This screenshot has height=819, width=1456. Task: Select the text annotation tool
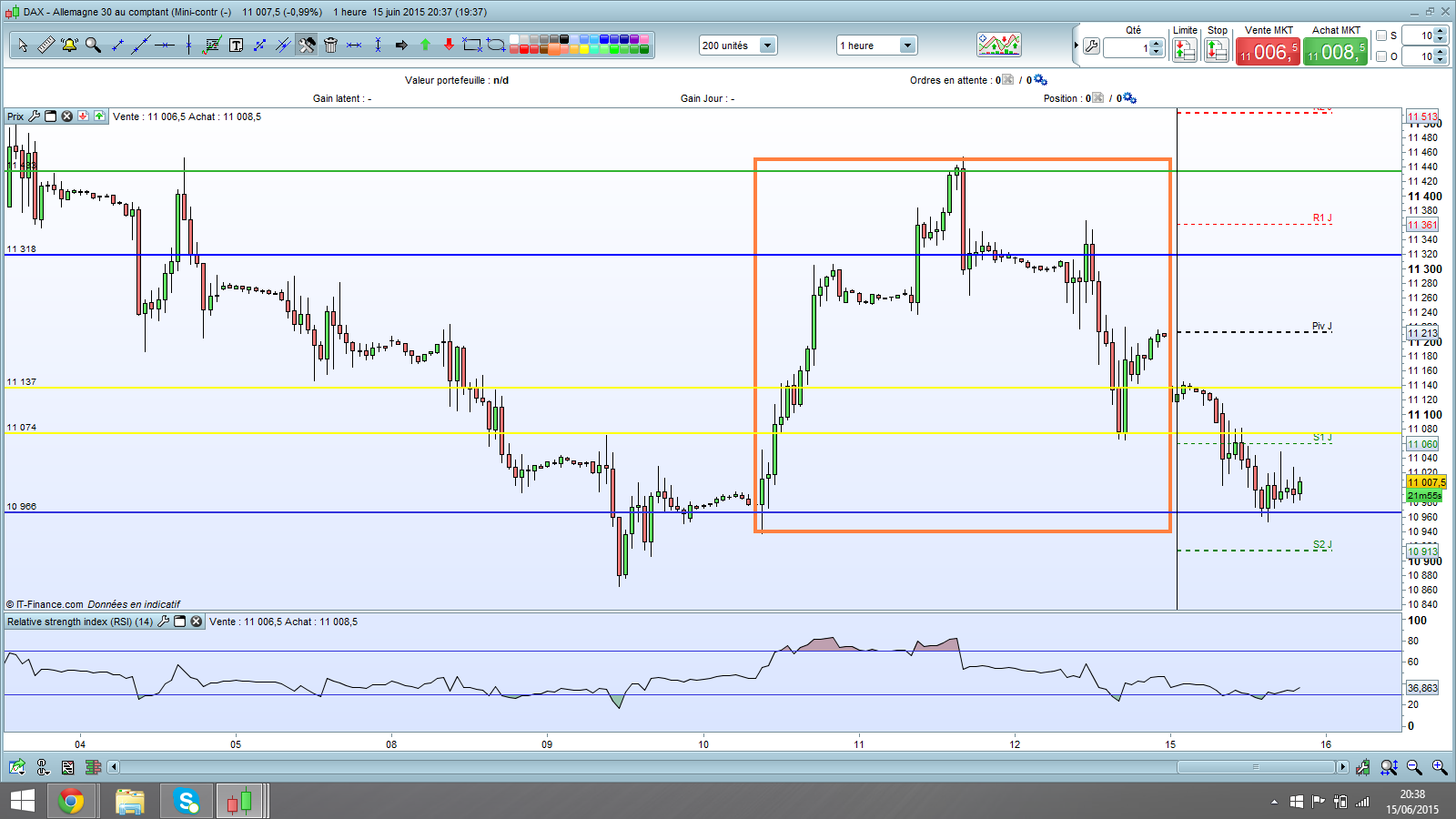click(x=236, y=45)
